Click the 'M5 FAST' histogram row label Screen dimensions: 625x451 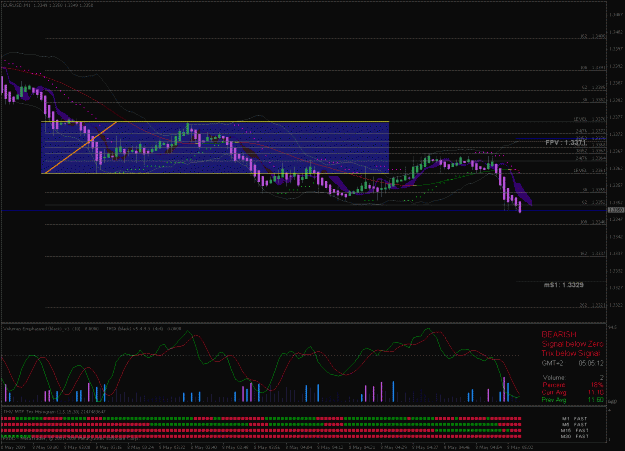(x=574, y=425)
